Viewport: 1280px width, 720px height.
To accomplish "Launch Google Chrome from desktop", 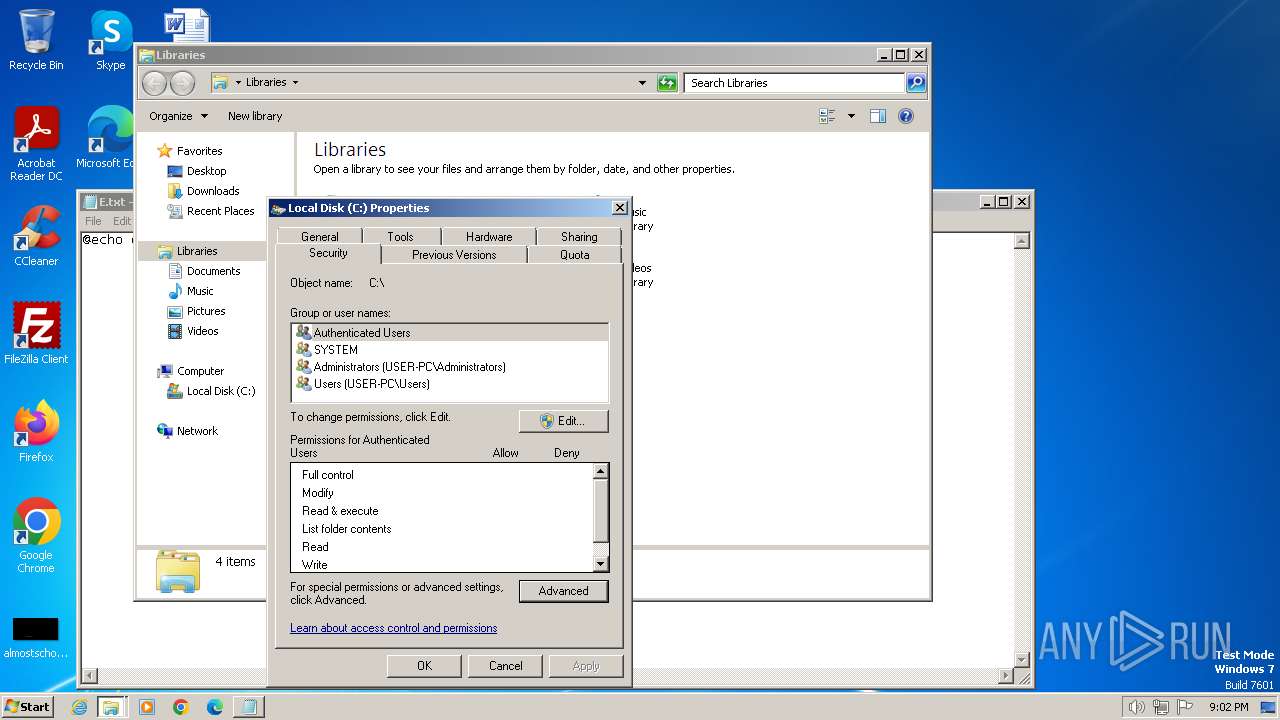I will [36, 535].
